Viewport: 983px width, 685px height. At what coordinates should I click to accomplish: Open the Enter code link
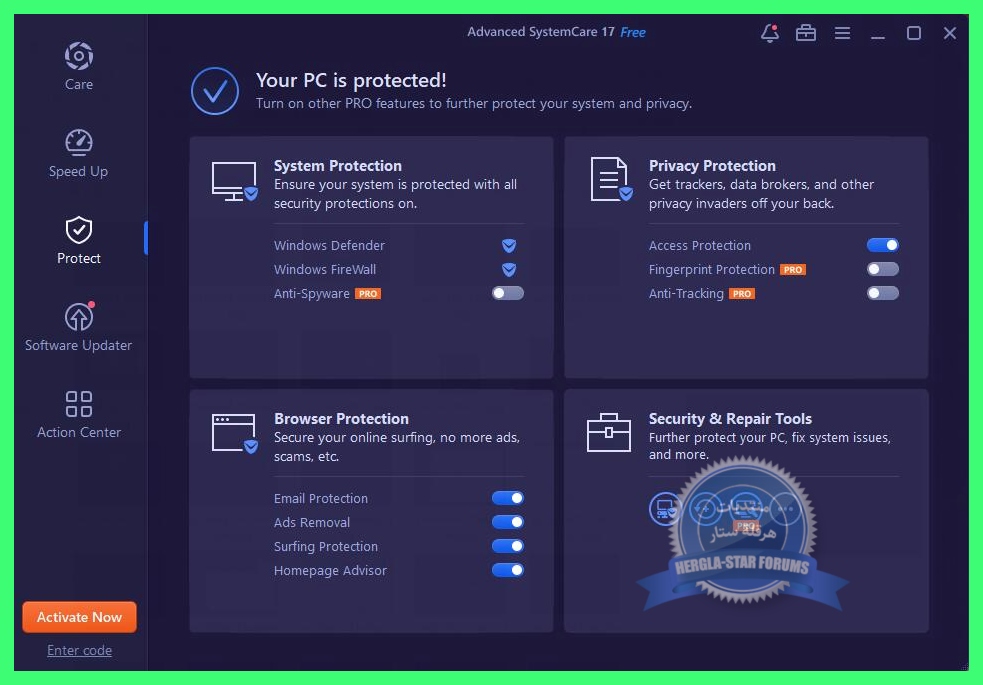[80, 651]
